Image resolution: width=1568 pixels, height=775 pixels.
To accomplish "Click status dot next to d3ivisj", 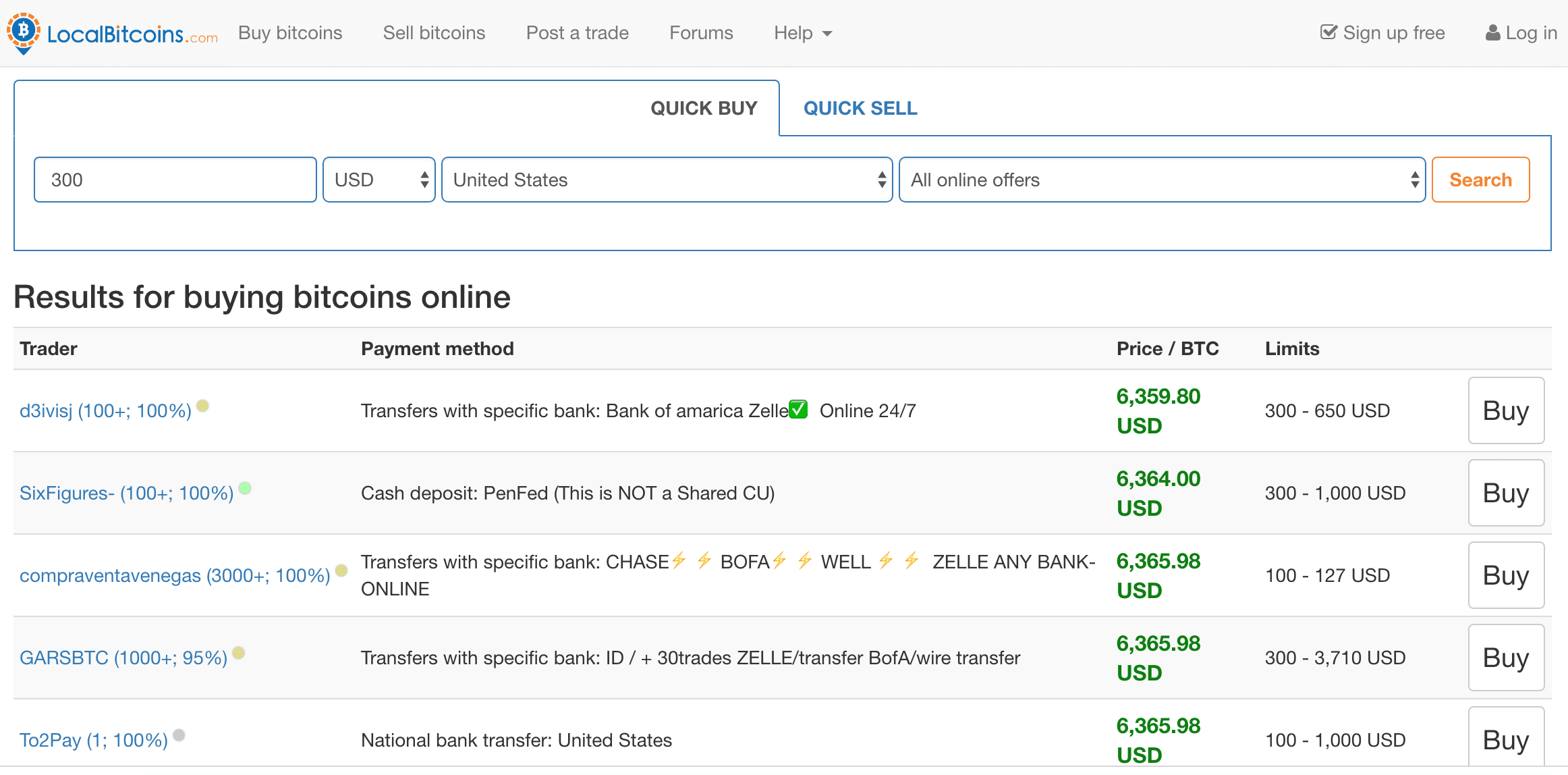I will point(202,406).
